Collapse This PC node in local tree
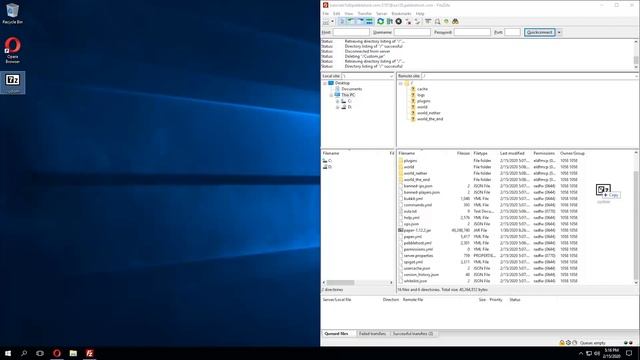This screenshot has width=640, height=360. [x=331, y=95]
